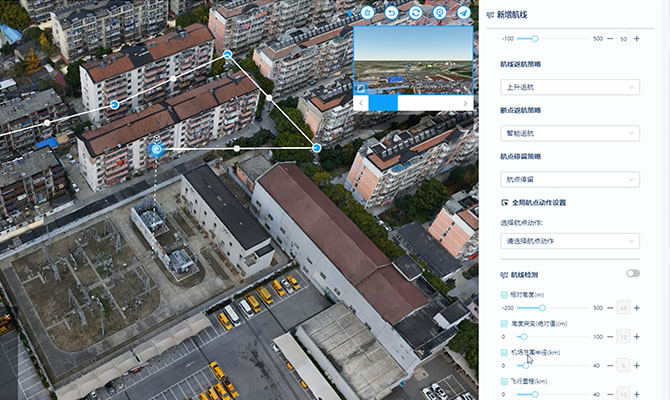
Task: Select the blue highlighted waypoint marker on map
Action: coord(156,149)
